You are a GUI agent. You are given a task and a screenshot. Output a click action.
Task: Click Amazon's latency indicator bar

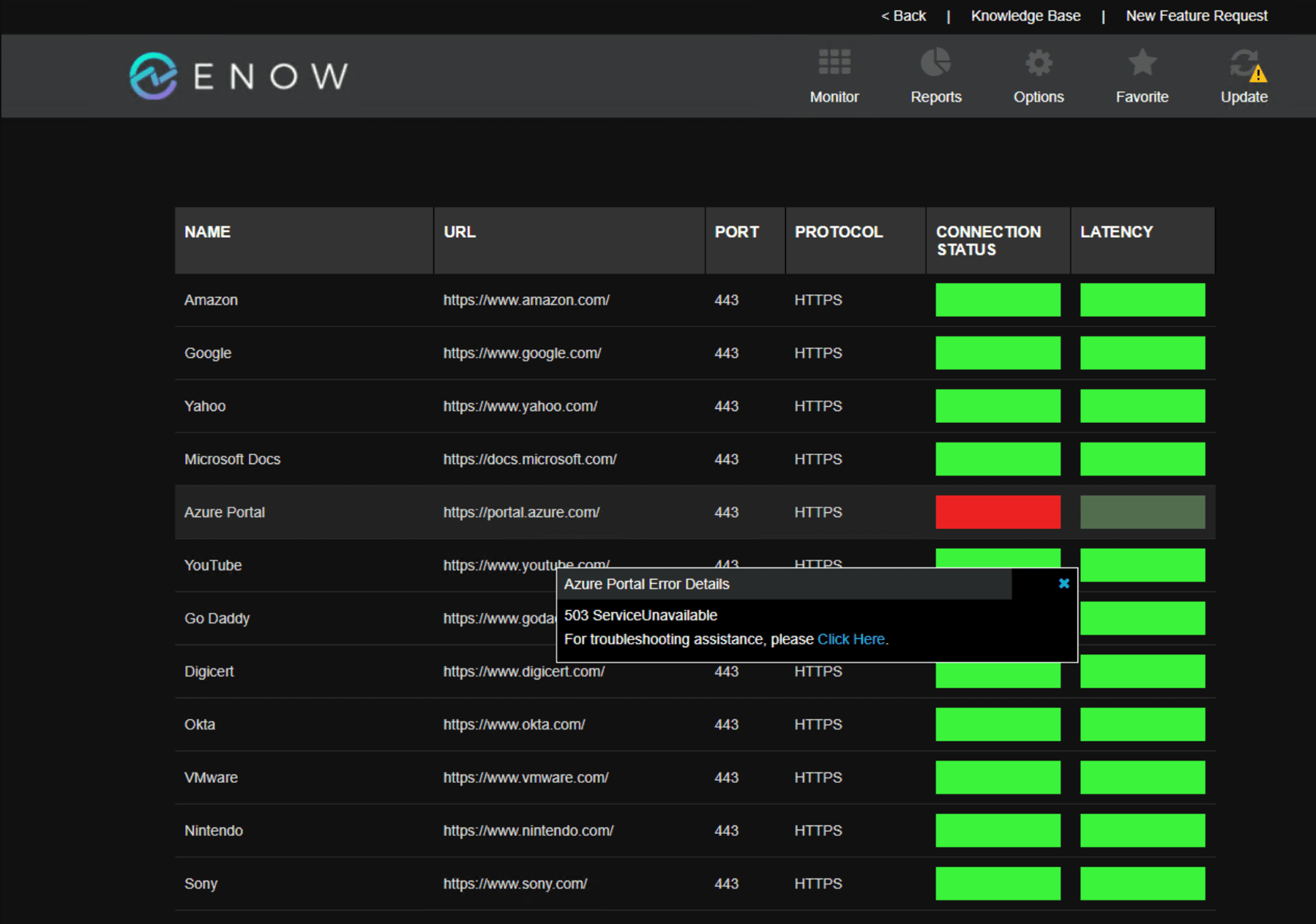[1142, 299]
